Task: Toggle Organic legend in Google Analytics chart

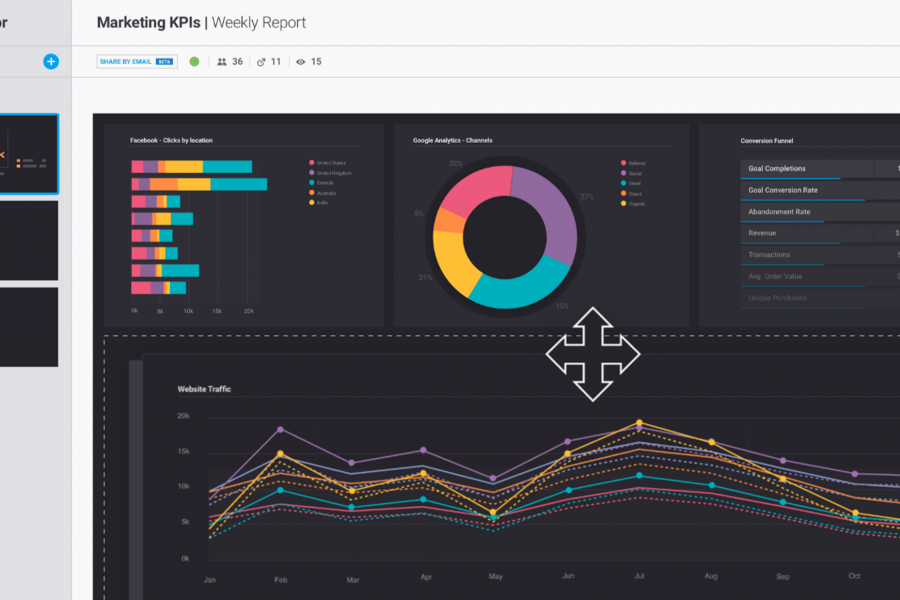Action: (x=635, y=203)
